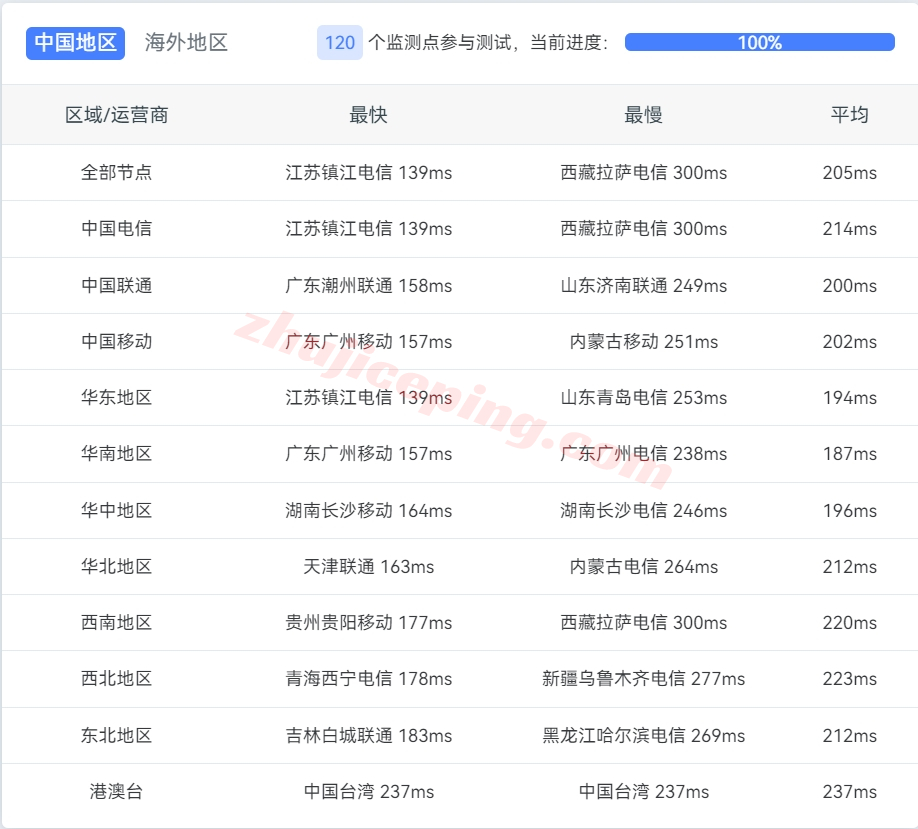Click 天津联通 163ms cell
Image resolution: width=918 pixels, height=829 pixels.
(x=368, y=566)
